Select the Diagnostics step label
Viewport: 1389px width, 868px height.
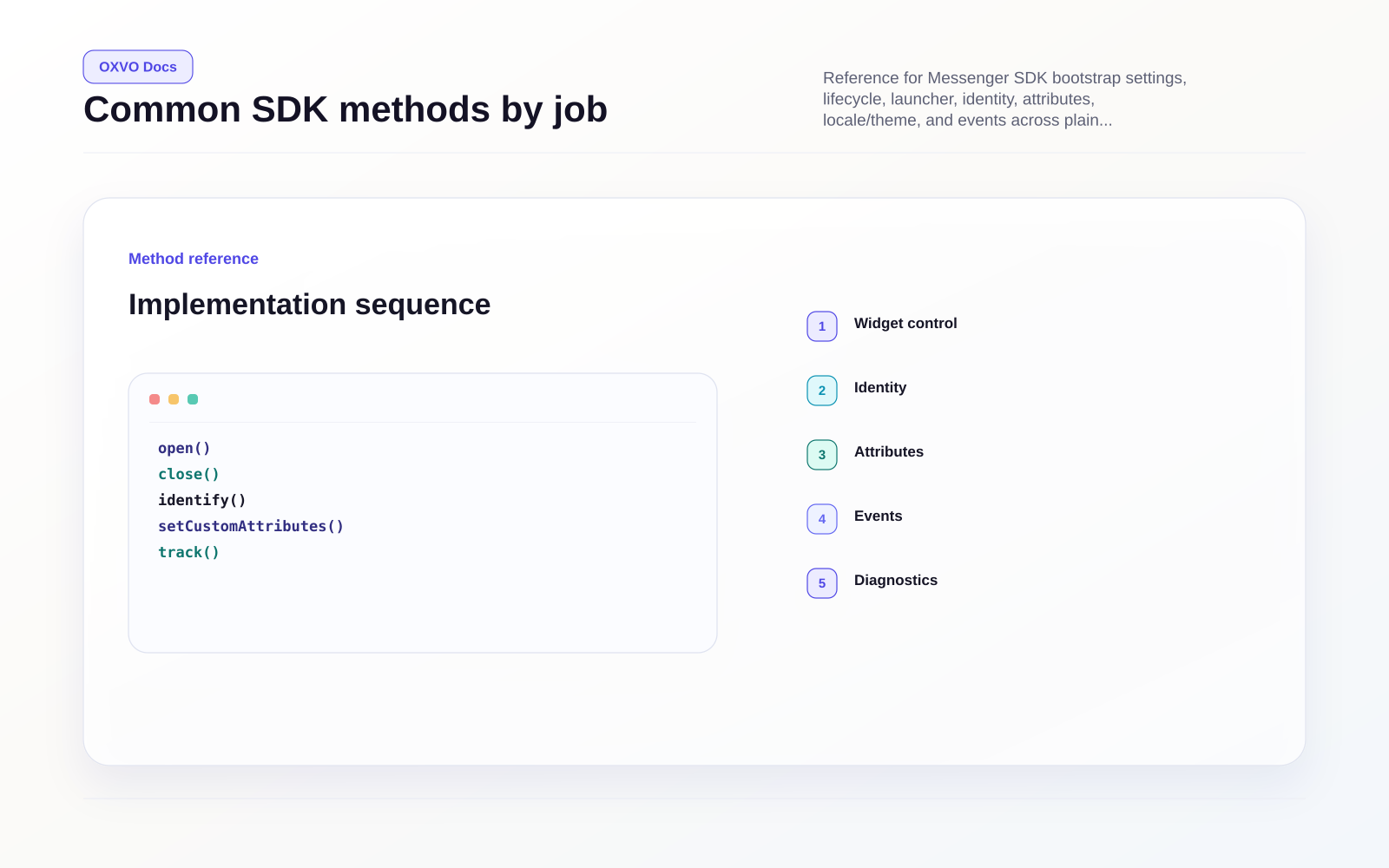(896, 580)
